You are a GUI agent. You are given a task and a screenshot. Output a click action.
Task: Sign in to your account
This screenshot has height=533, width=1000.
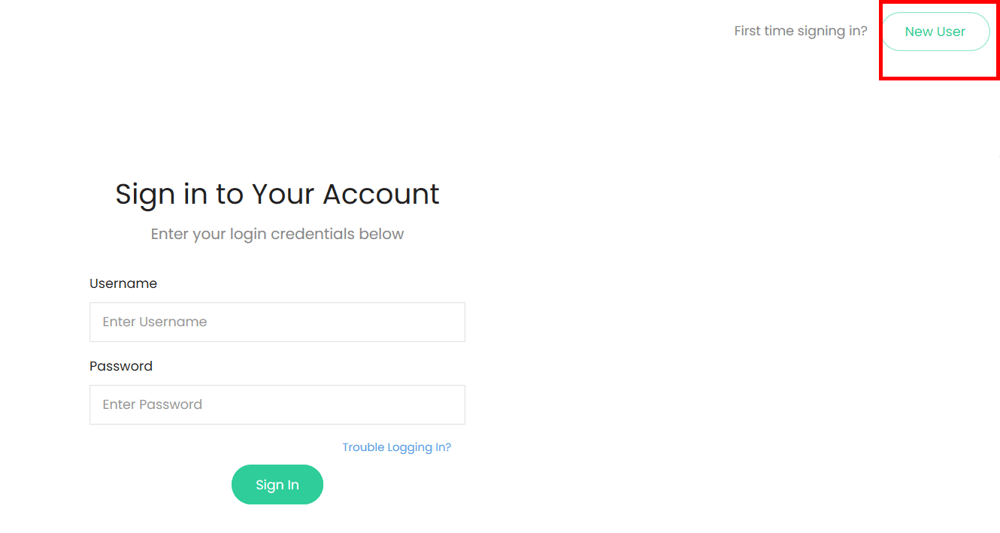pos(277,485)
